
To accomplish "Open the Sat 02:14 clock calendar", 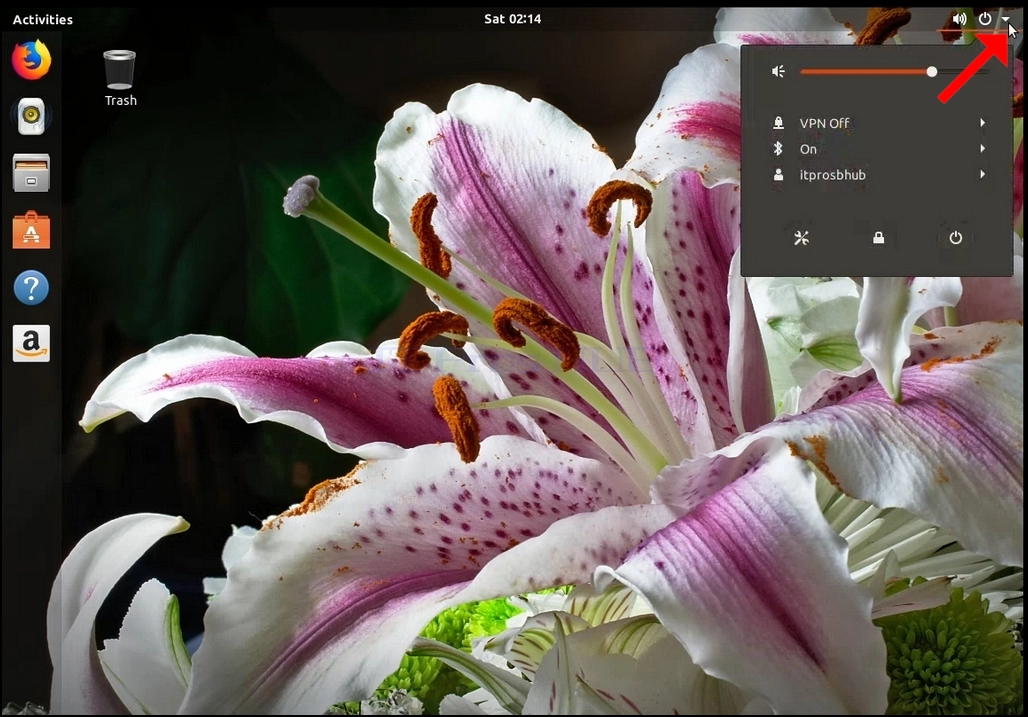I will click(513, 19).
